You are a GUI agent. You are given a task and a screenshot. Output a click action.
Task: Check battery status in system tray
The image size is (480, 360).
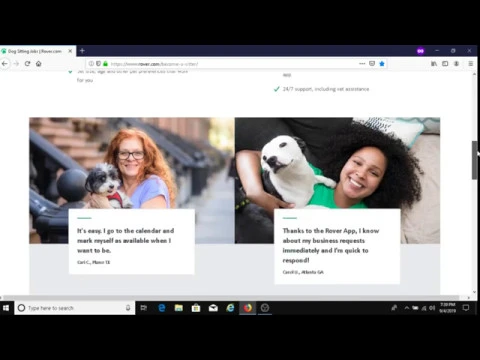pyautogui.click(x=415, y=308)
